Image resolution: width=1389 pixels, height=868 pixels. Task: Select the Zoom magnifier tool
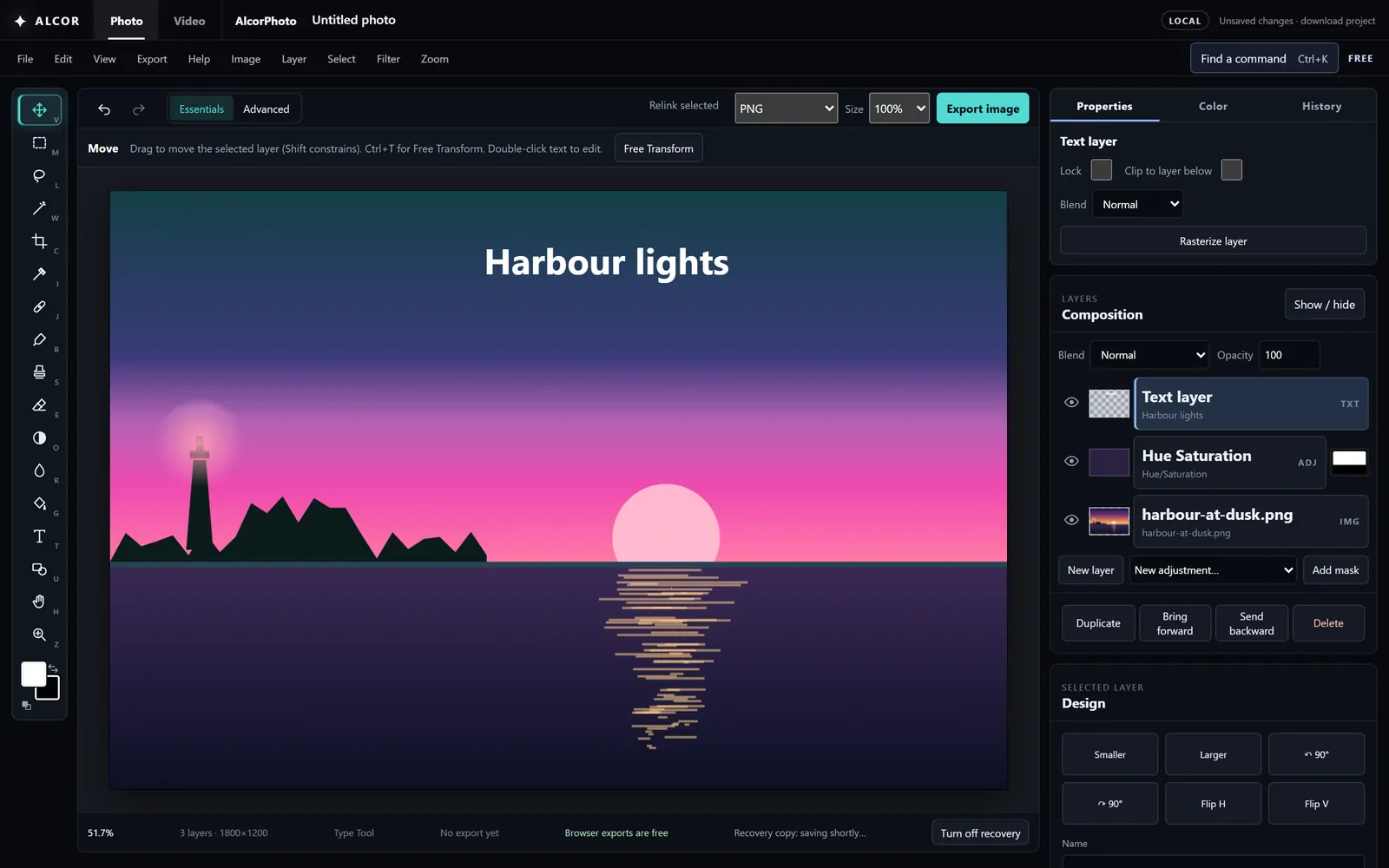(40, 635)
